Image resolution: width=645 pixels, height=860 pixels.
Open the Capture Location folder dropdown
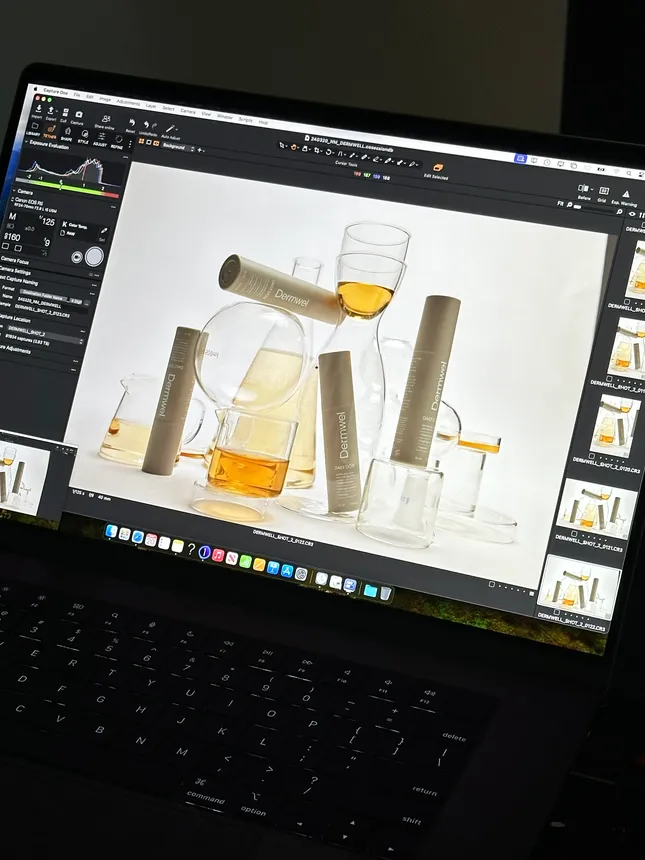point(44,333)
